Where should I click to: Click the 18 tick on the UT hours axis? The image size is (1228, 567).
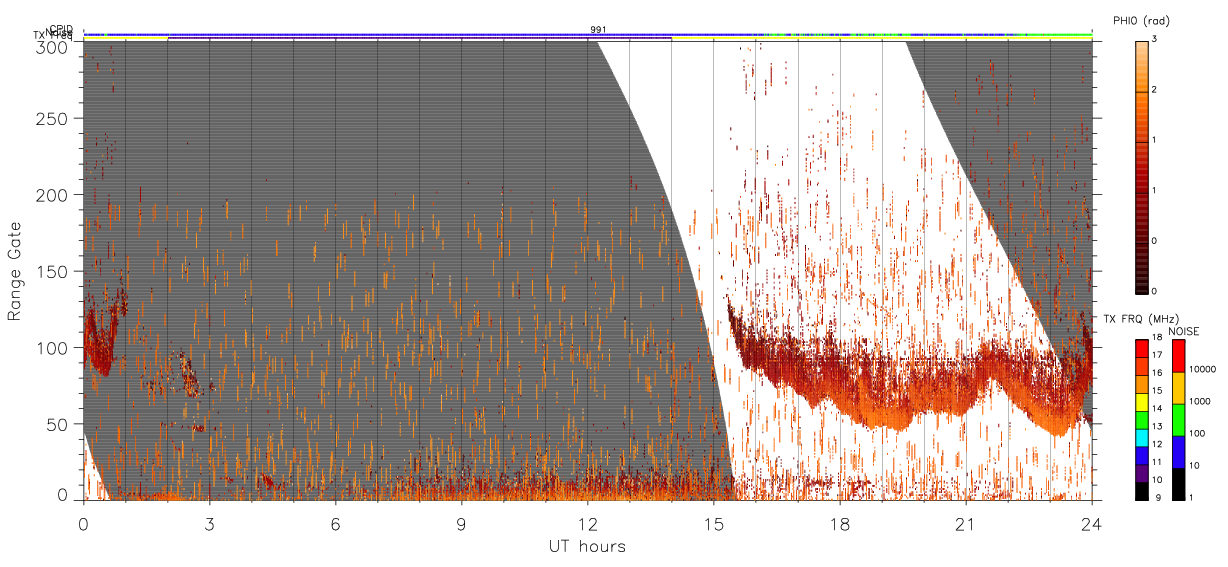839,524
